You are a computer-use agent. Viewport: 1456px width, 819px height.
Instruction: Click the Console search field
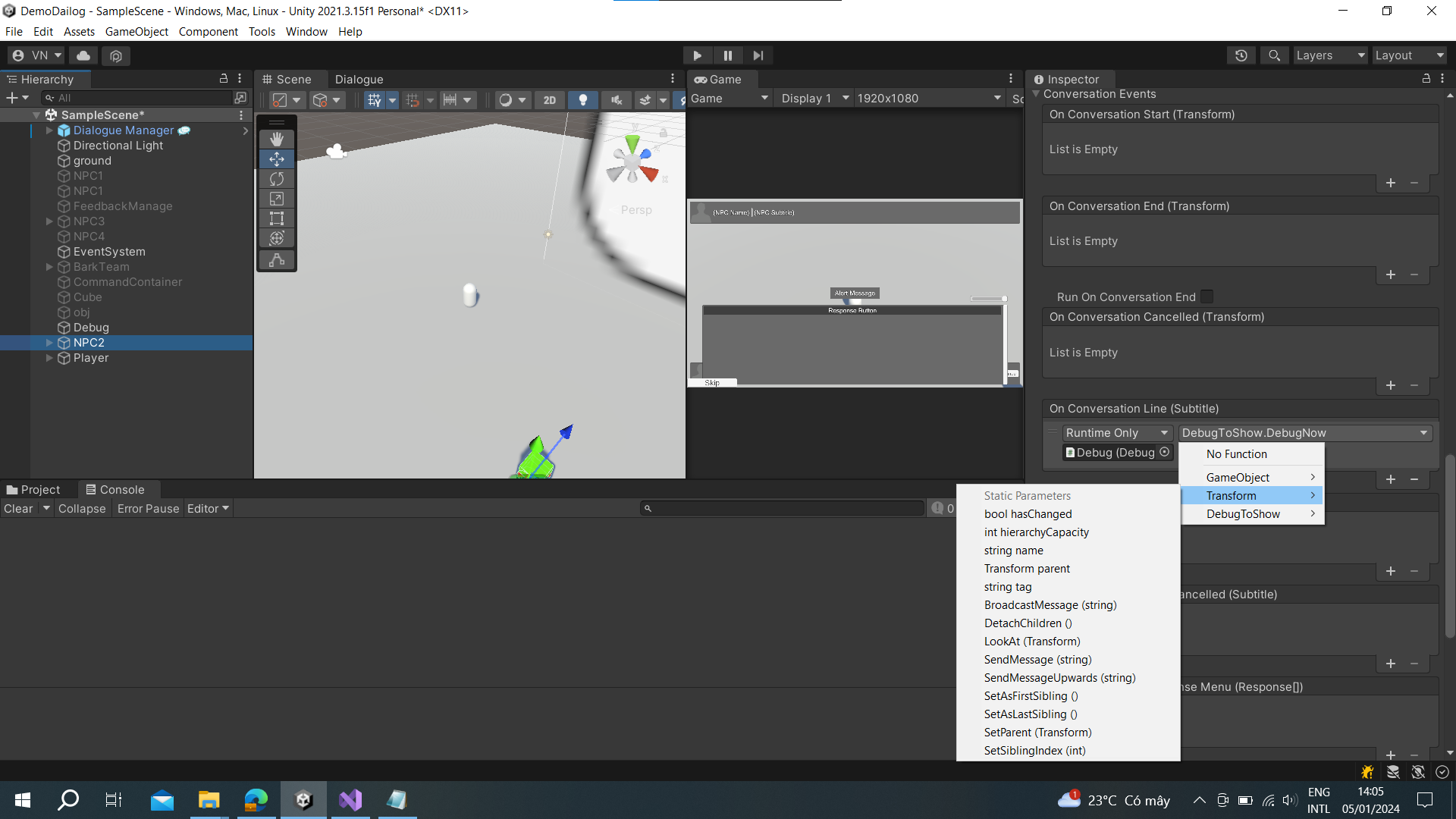tap(783, 509)
